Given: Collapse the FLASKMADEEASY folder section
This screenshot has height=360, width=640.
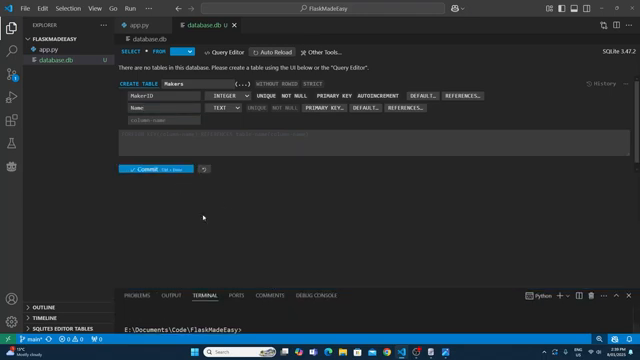Looking at the screenshot, I should (x=54, y=39).
